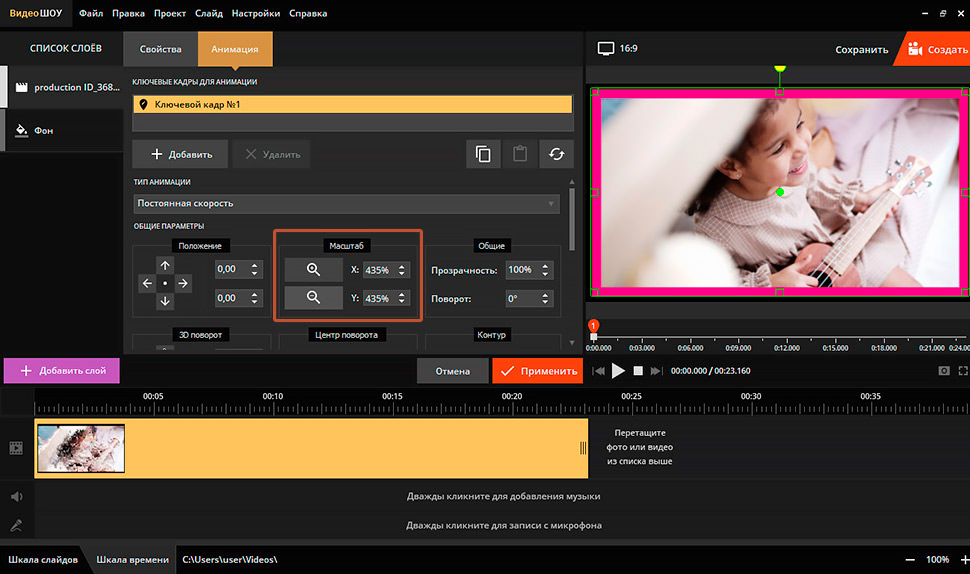
Task: Increase the scale X value stepper
Action: pos(402,266)
